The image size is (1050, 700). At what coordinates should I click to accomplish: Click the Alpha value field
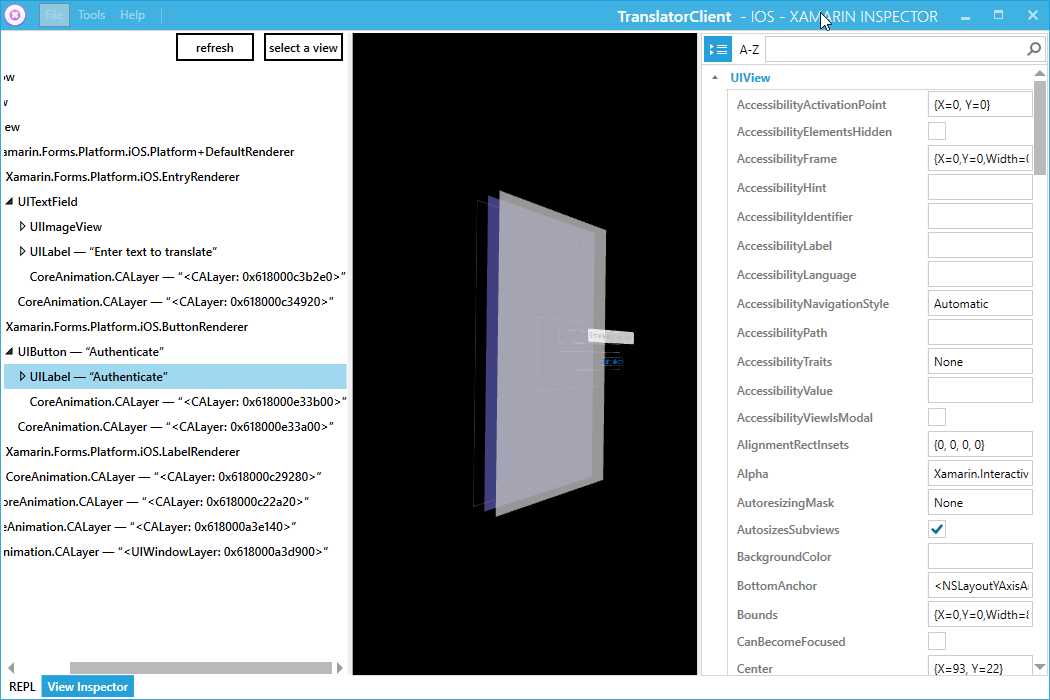click(980, 474)
